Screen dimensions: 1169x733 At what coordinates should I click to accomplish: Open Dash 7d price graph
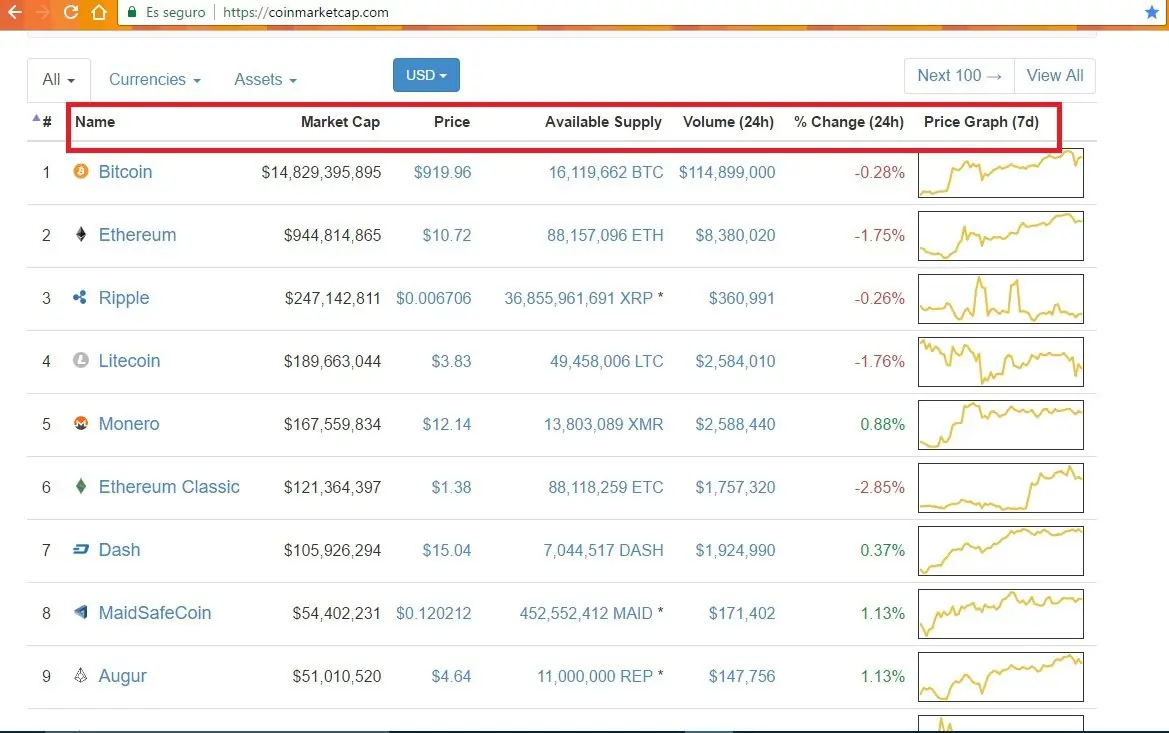(x=1001, y=551)
